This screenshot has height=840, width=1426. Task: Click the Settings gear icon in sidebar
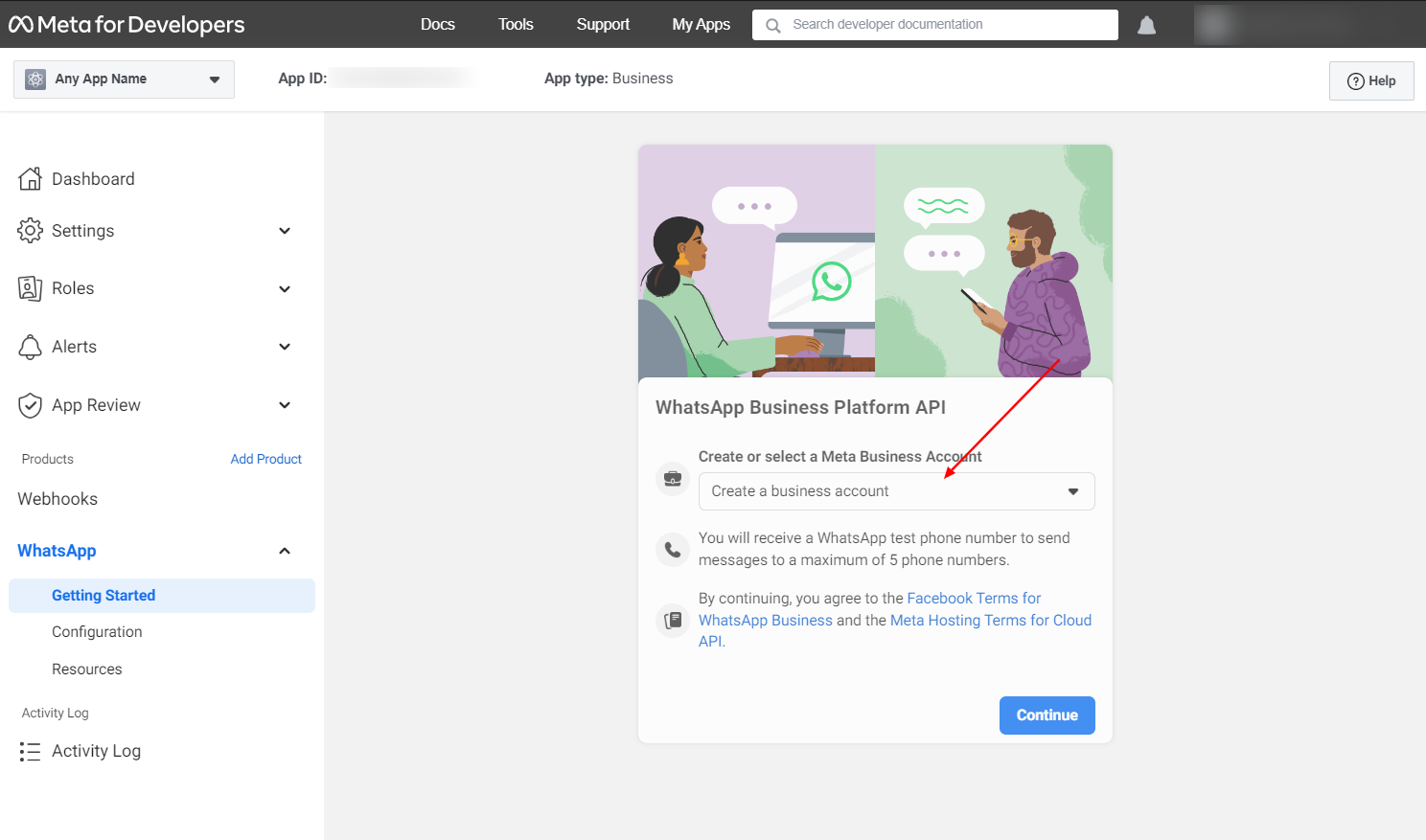31,230
